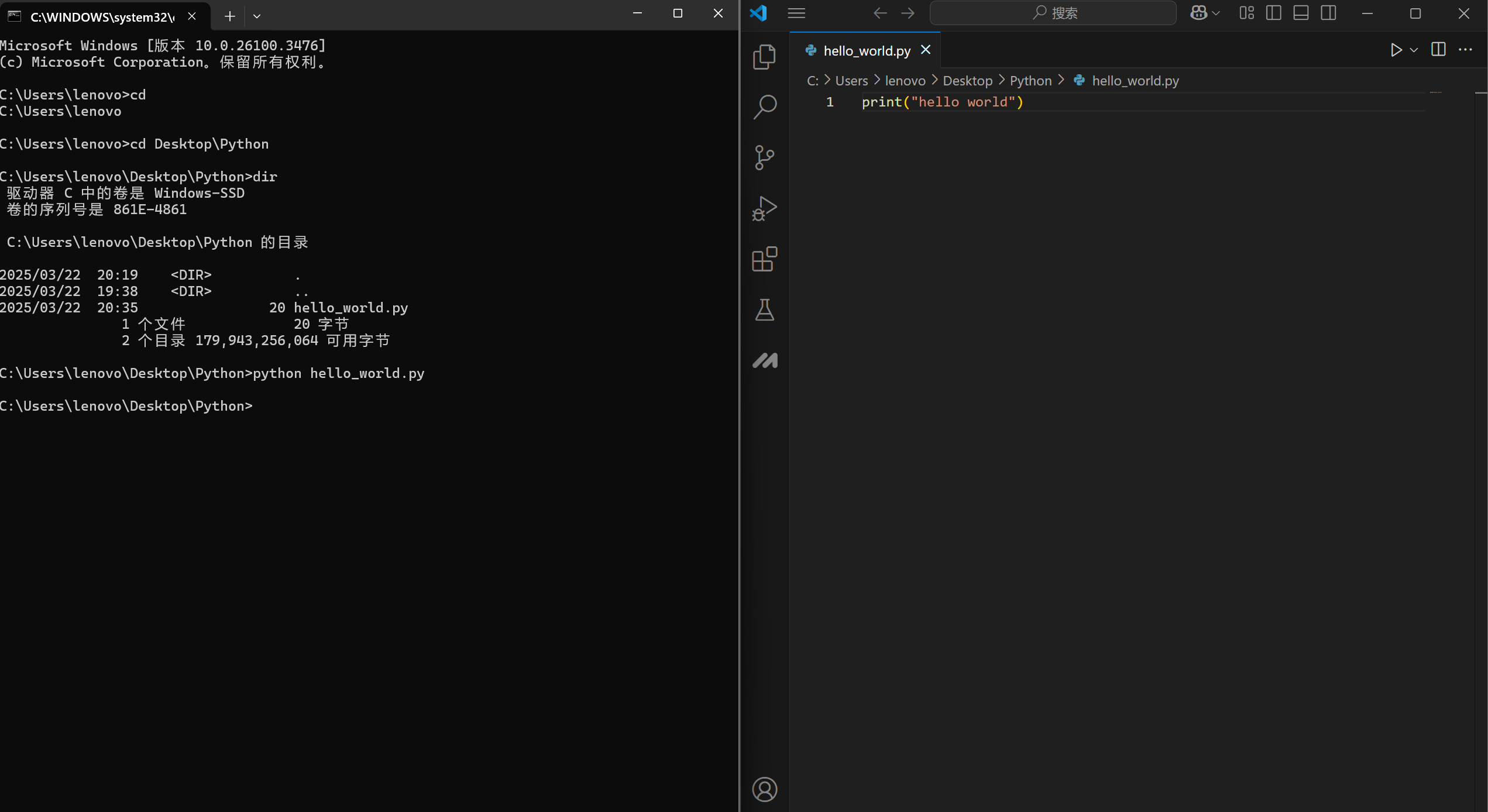The height and width of the screenshot is (812, 1488).
Task: Select the hello_world.py editor tab
Action: pos(867,51)
